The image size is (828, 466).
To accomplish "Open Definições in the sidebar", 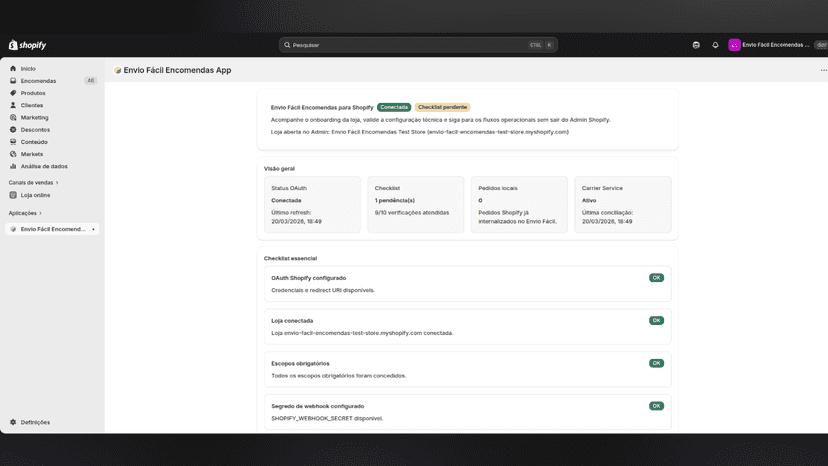I will [x=35, y=422].
